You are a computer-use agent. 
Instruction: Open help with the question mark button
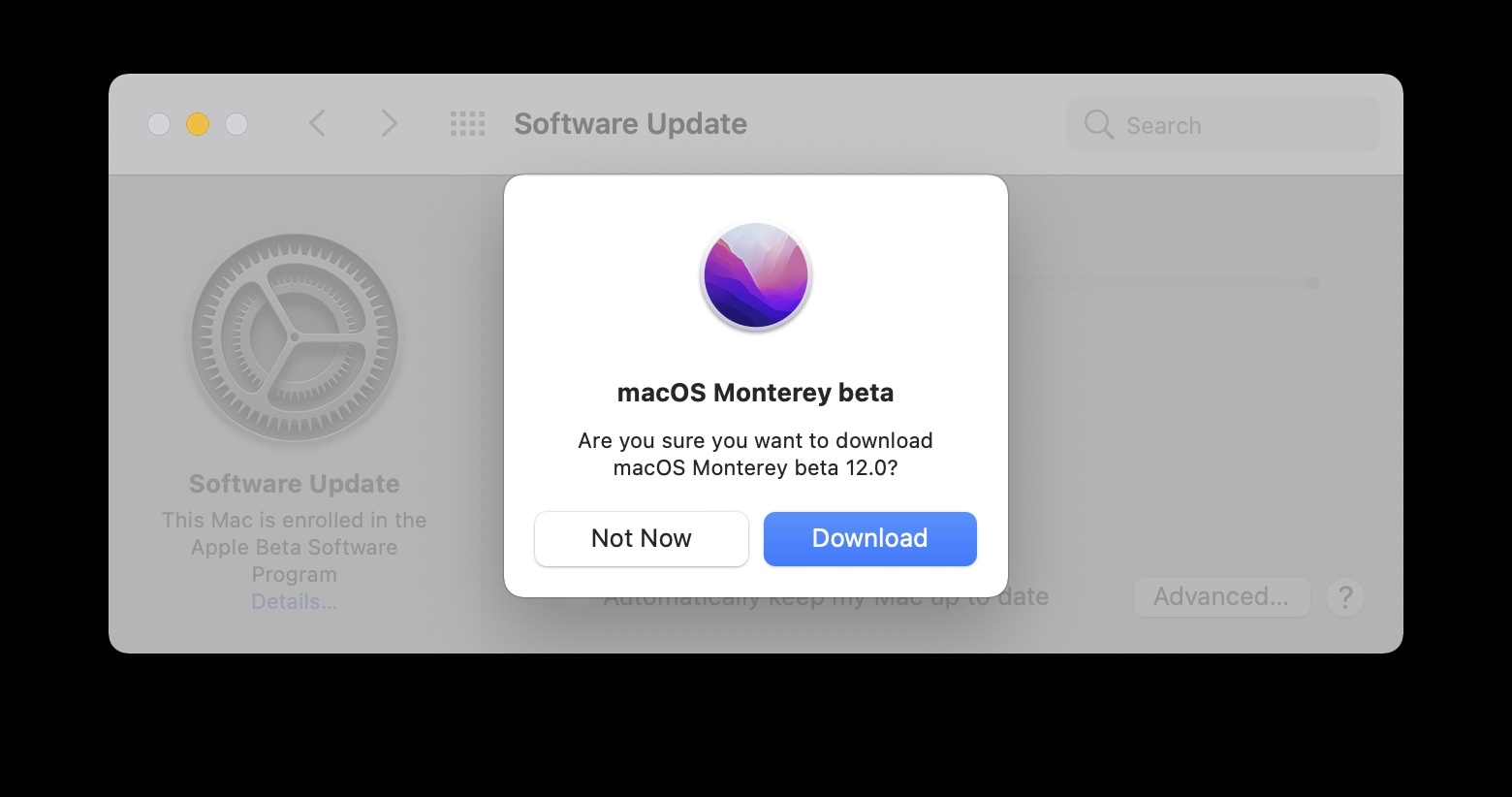1345,597
